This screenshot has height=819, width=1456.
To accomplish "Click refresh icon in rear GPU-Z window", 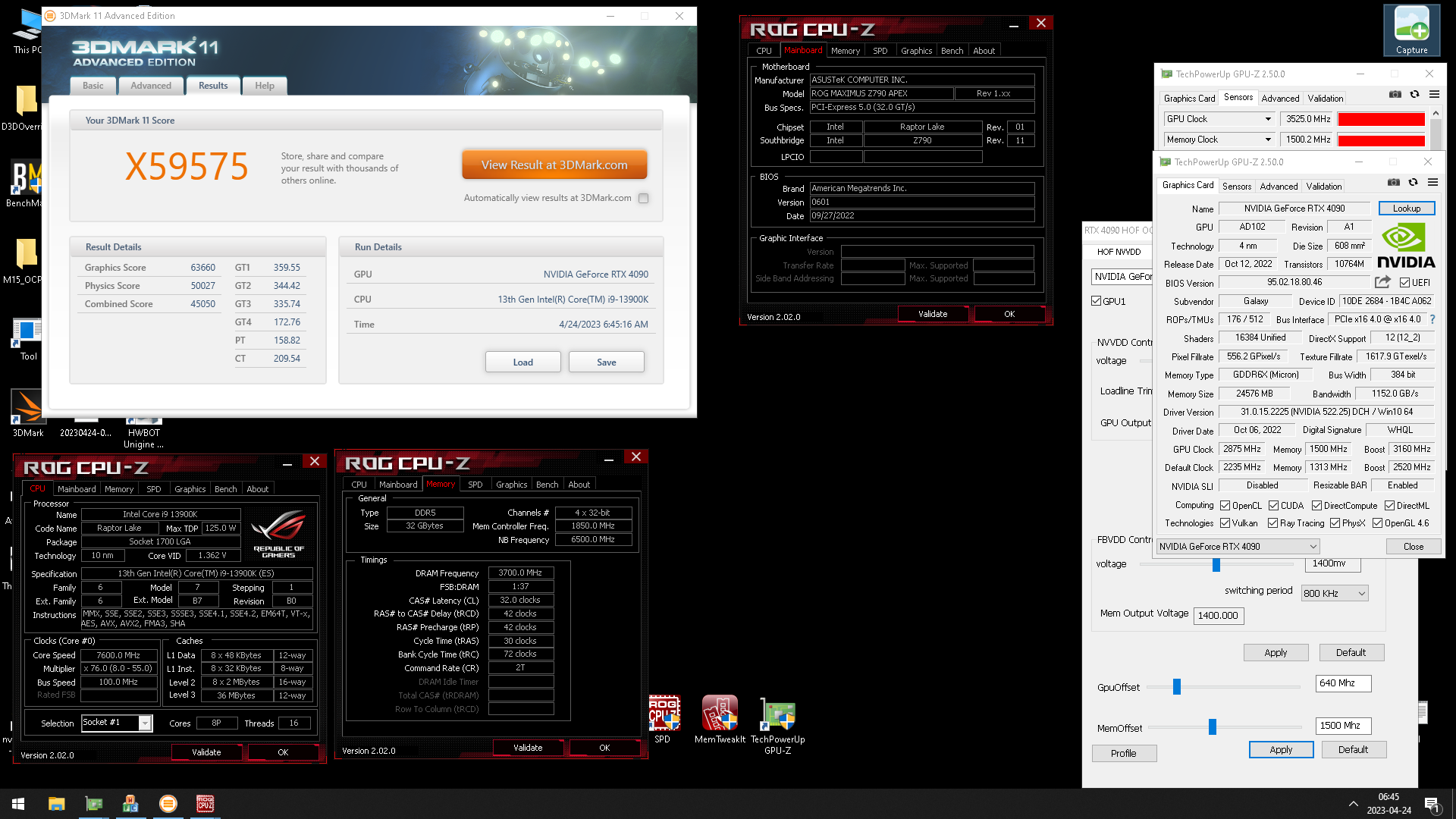I will point(1414,95).
